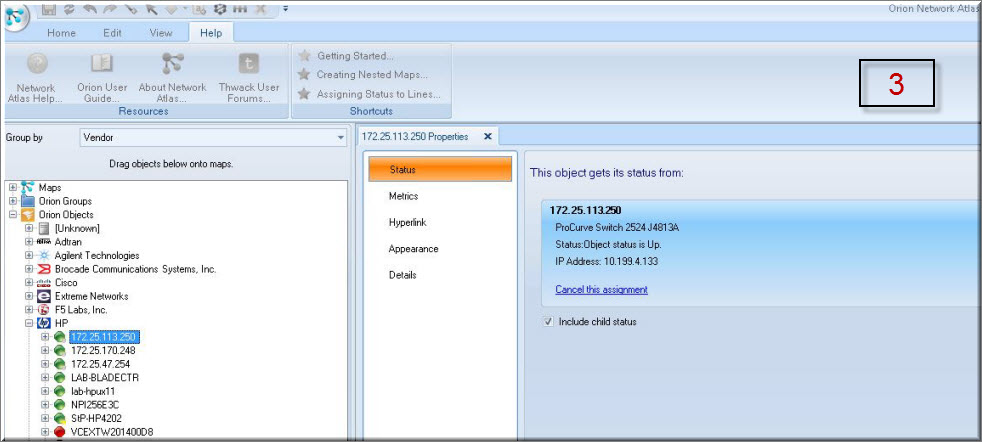Click the Cisco logo icon
Image resolution: width=982 pixels, height=442 pixels.
tap(44, 282)
